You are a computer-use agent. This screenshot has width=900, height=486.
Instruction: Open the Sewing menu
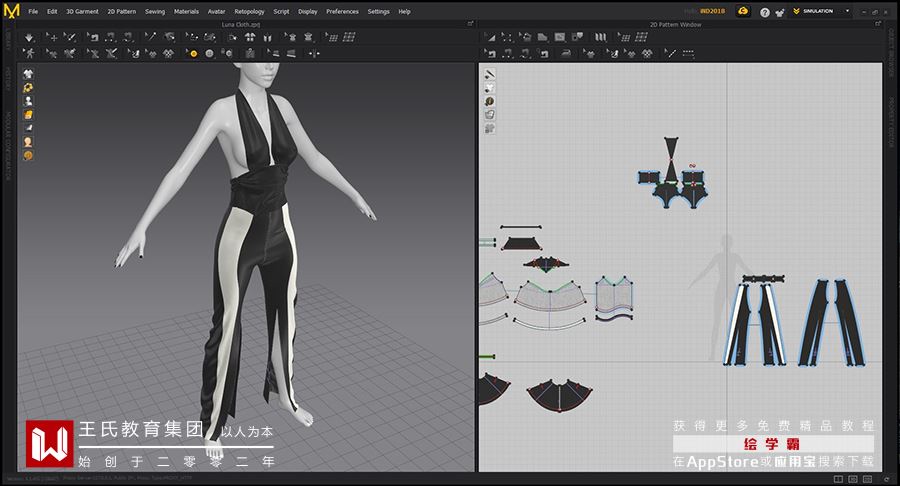click(x=155, y=11)
